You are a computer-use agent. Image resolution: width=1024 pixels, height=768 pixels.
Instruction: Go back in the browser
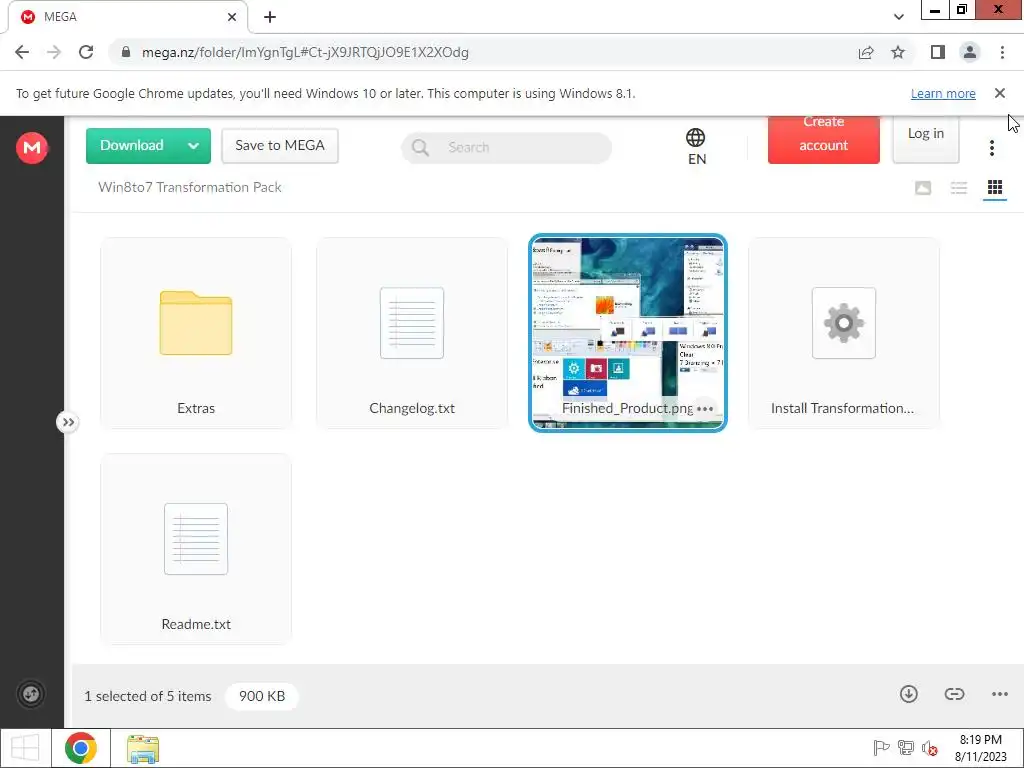[22, 52]
